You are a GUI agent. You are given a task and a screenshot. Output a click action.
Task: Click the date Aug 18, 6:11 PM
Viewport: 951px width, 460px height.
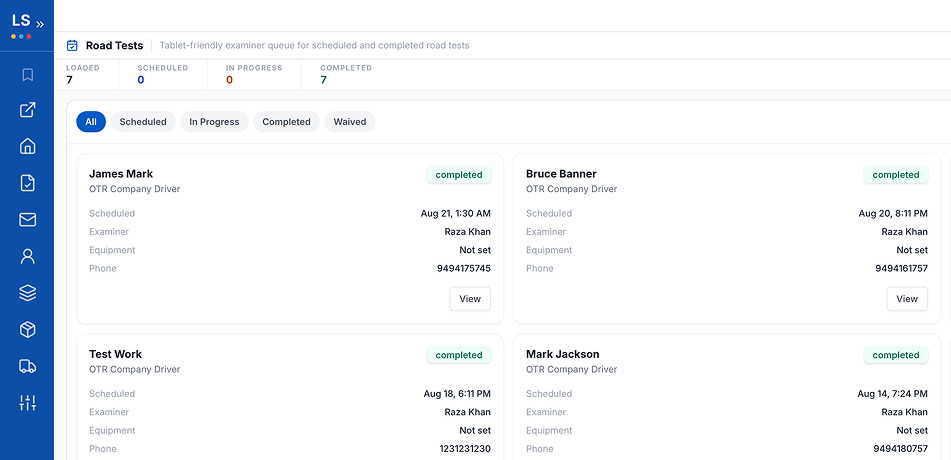pos(457,394)
